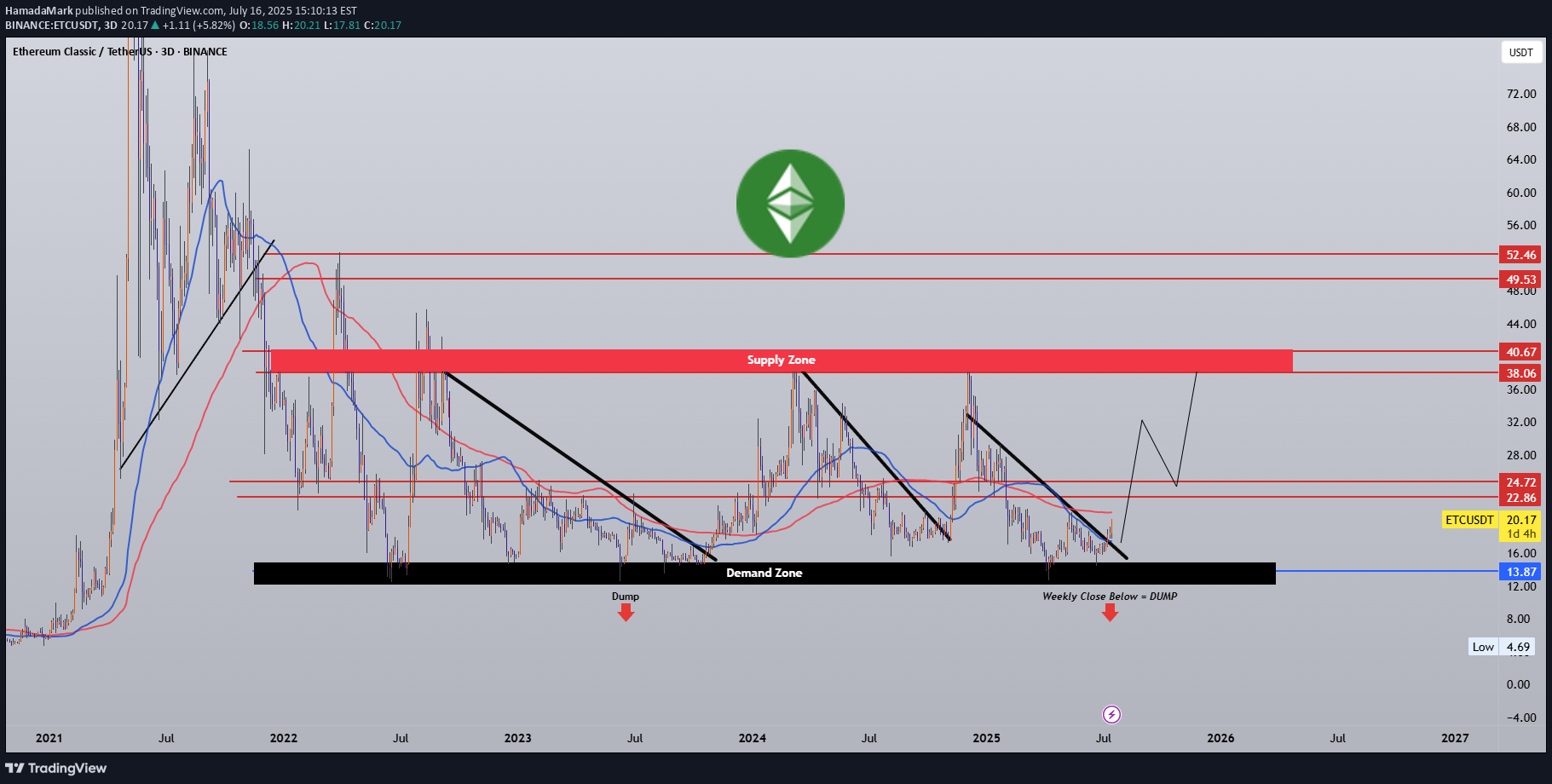Click the 2026 time axis label
1552x784 pixels.
1220,738
